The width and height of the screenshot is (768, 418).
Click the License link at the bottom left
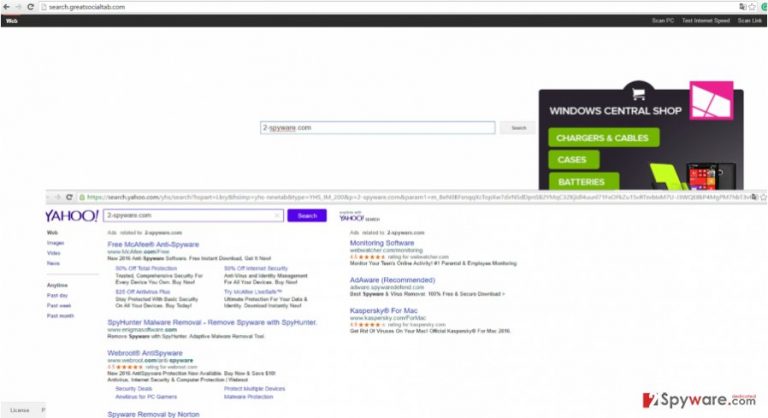pyautogui.click(x=20, y=410)
